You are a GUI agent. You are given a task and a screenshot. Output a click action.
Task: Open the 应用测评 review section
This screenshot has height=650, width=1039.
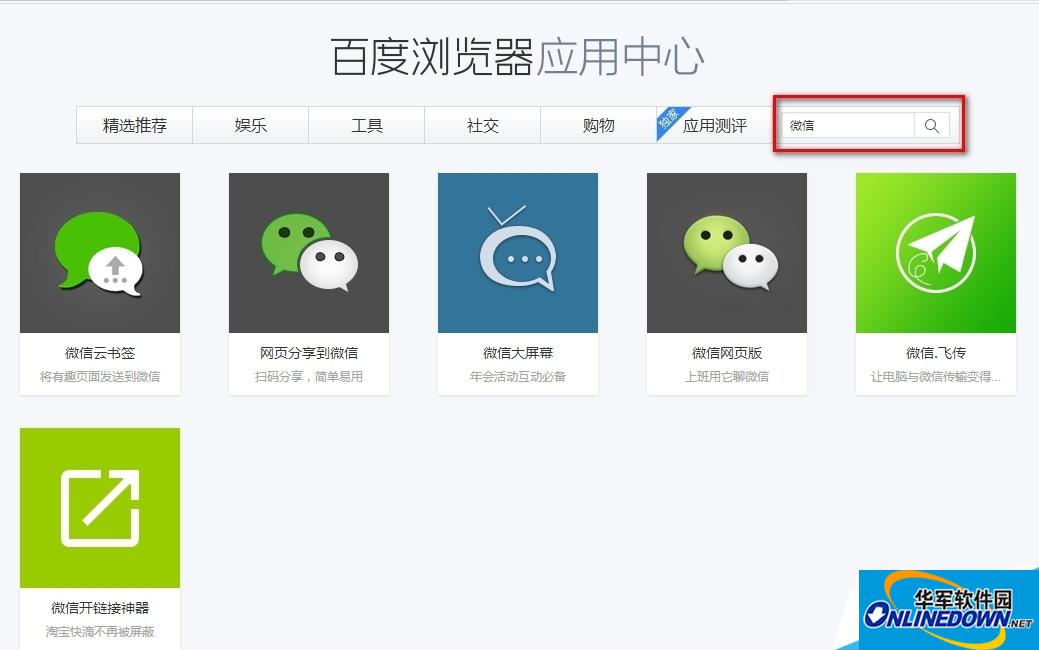tap(714, 125)
